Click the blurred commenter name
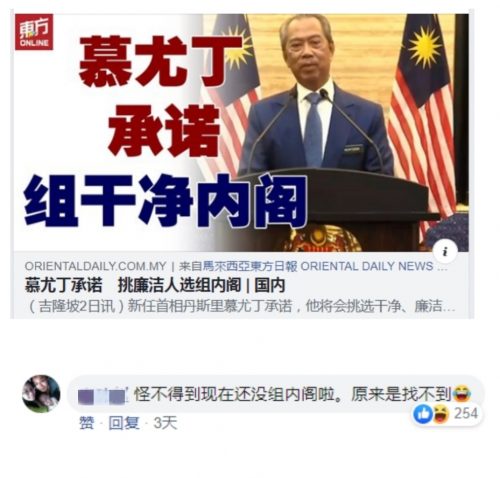 [102, 396]
